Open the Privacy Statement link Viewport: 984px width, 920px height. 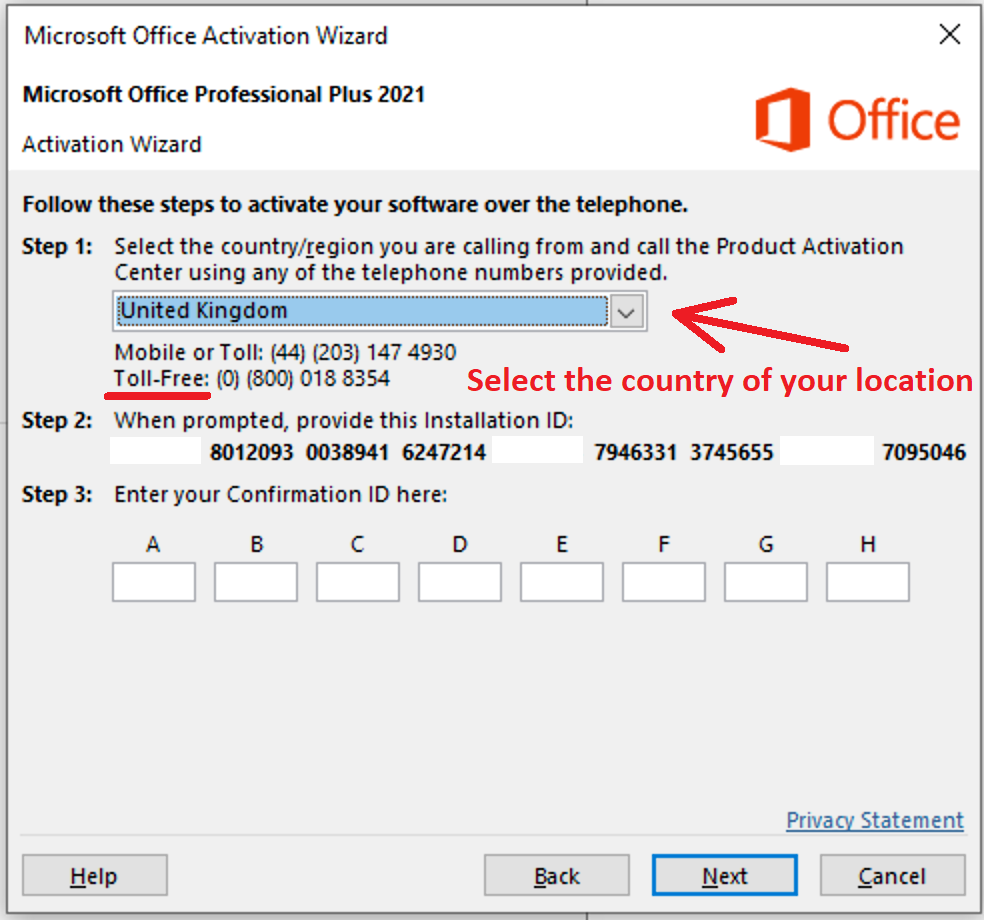(x=875, y=821)
